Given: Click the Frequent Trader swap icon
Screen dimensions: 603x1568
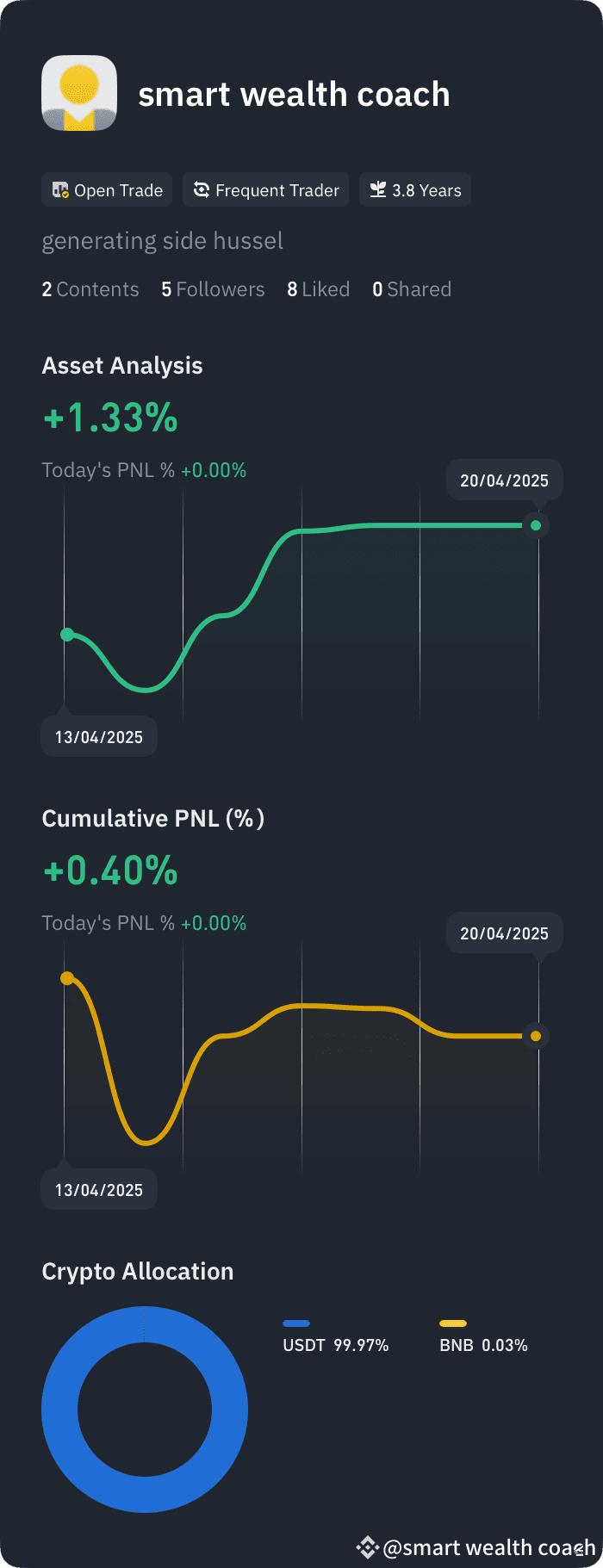Looking at the screenshot, I should (x=202, y=190).
